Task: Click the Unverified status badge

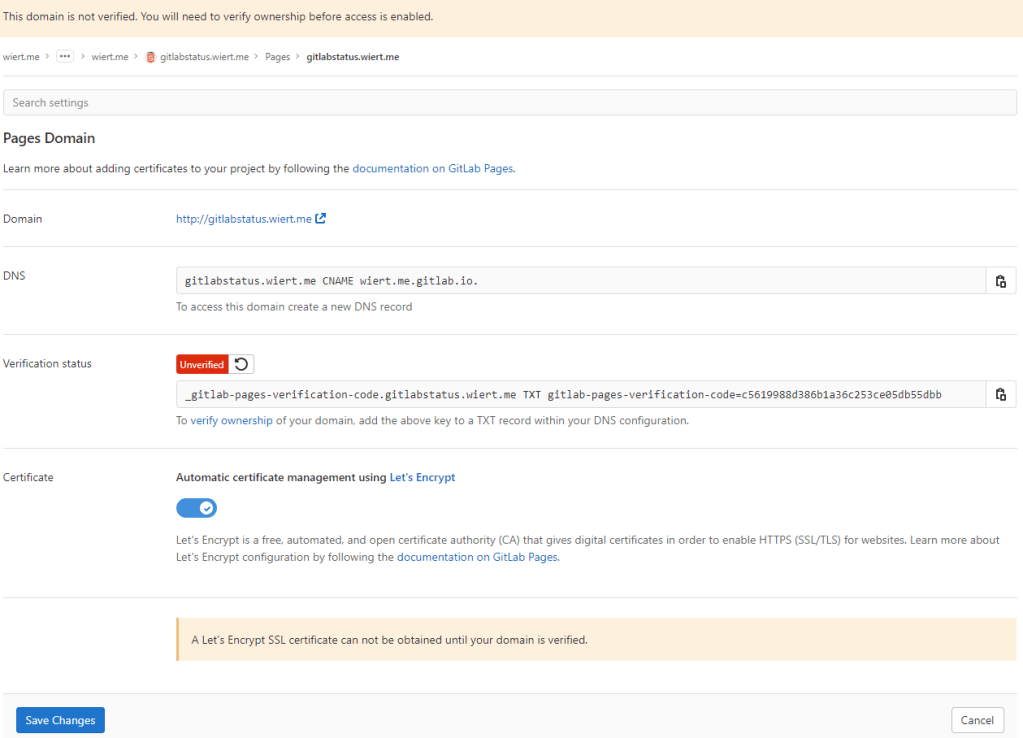Action: [x=202, y=364]
